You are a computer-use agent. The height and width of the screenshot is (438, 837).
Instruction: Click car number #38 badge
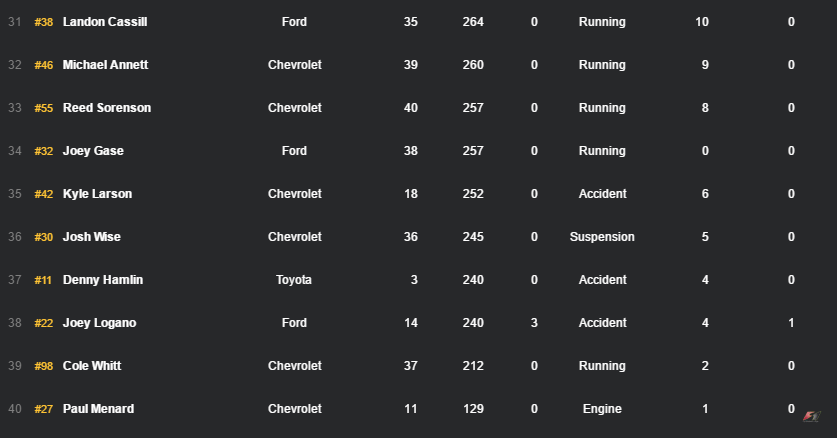coord(43,22)
